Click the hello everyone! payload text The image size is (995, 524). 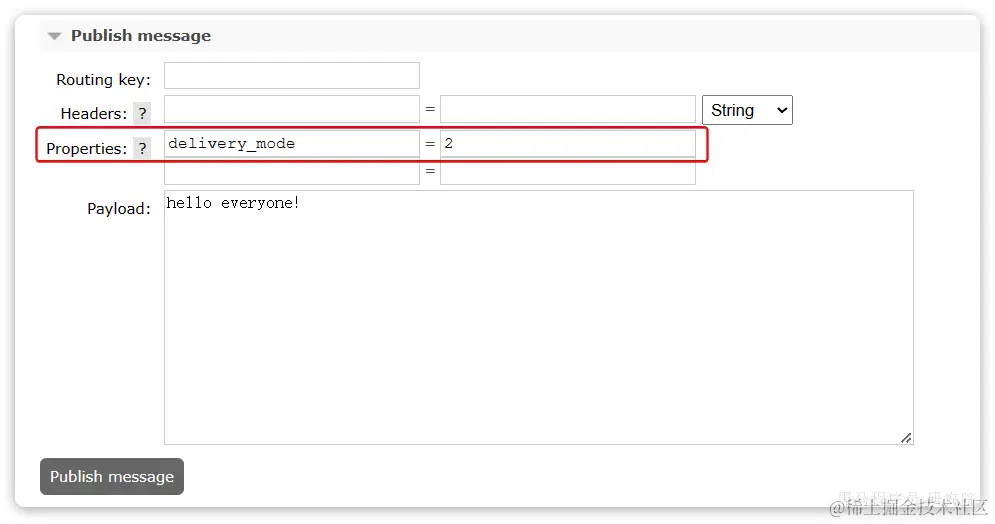(232, 203)
